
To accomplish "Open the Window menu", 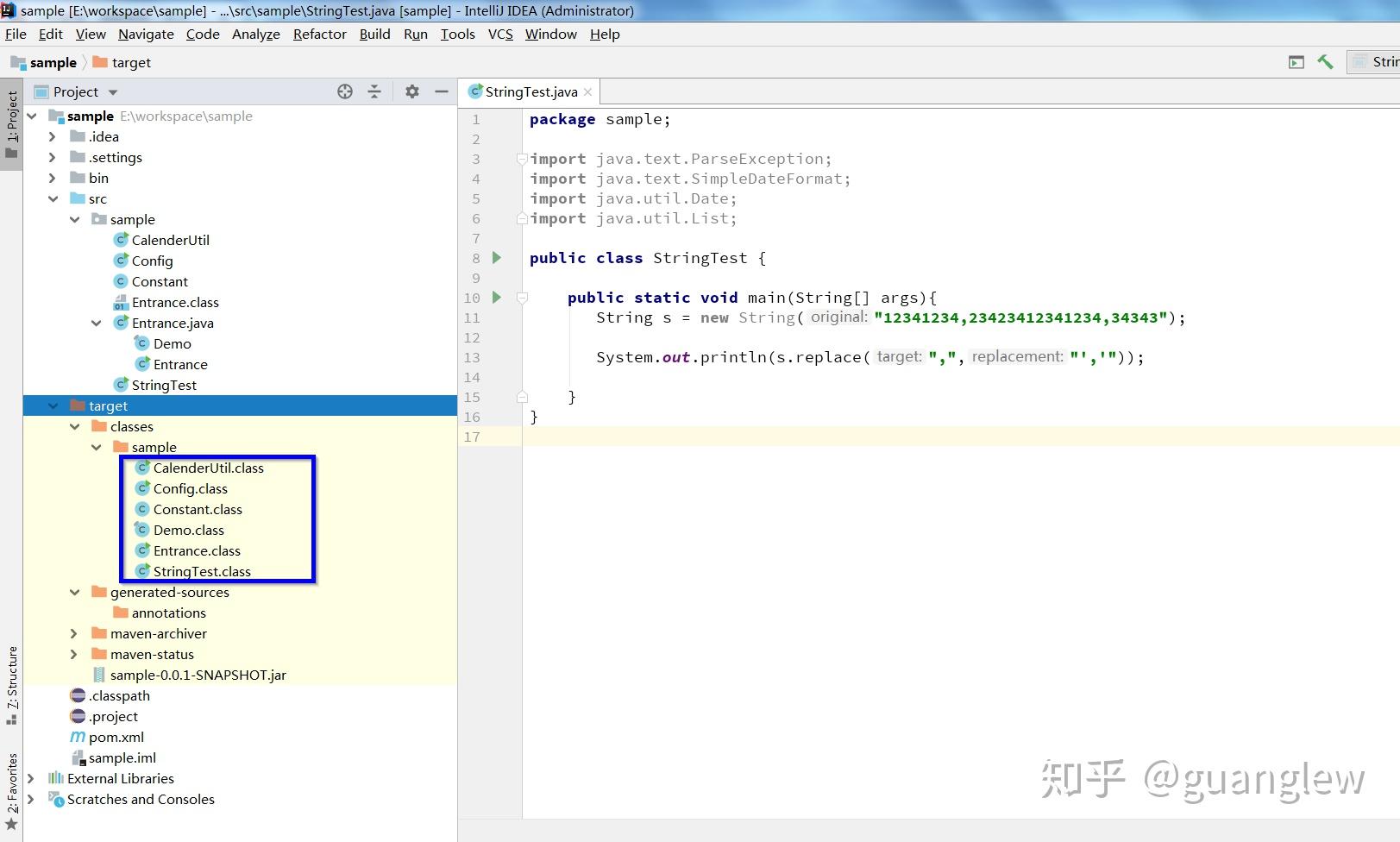I will (x=550, y=34).
